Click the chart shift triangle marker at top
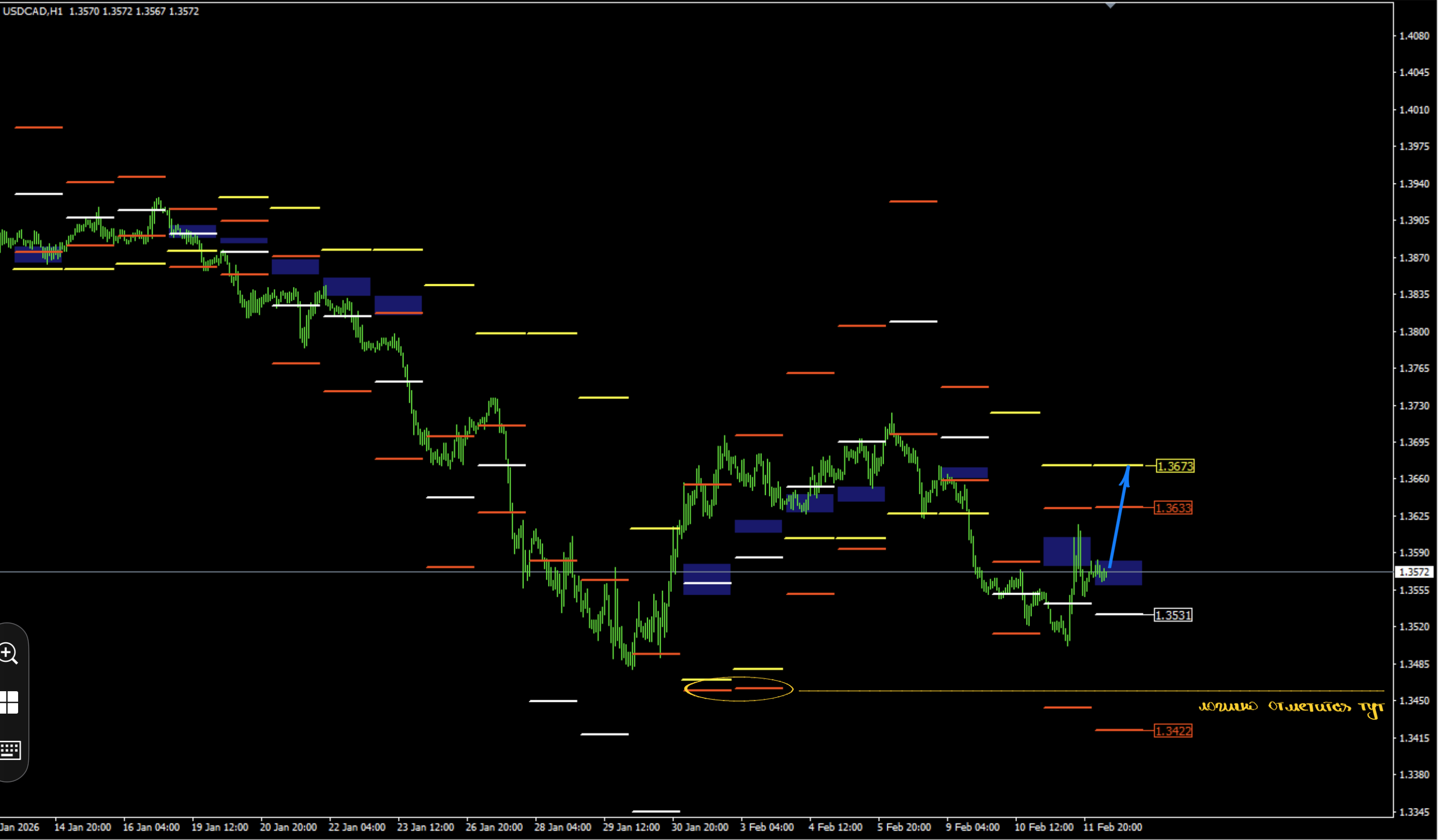Viewport: 1439px width, 840px height. (x=1110, y=5)
